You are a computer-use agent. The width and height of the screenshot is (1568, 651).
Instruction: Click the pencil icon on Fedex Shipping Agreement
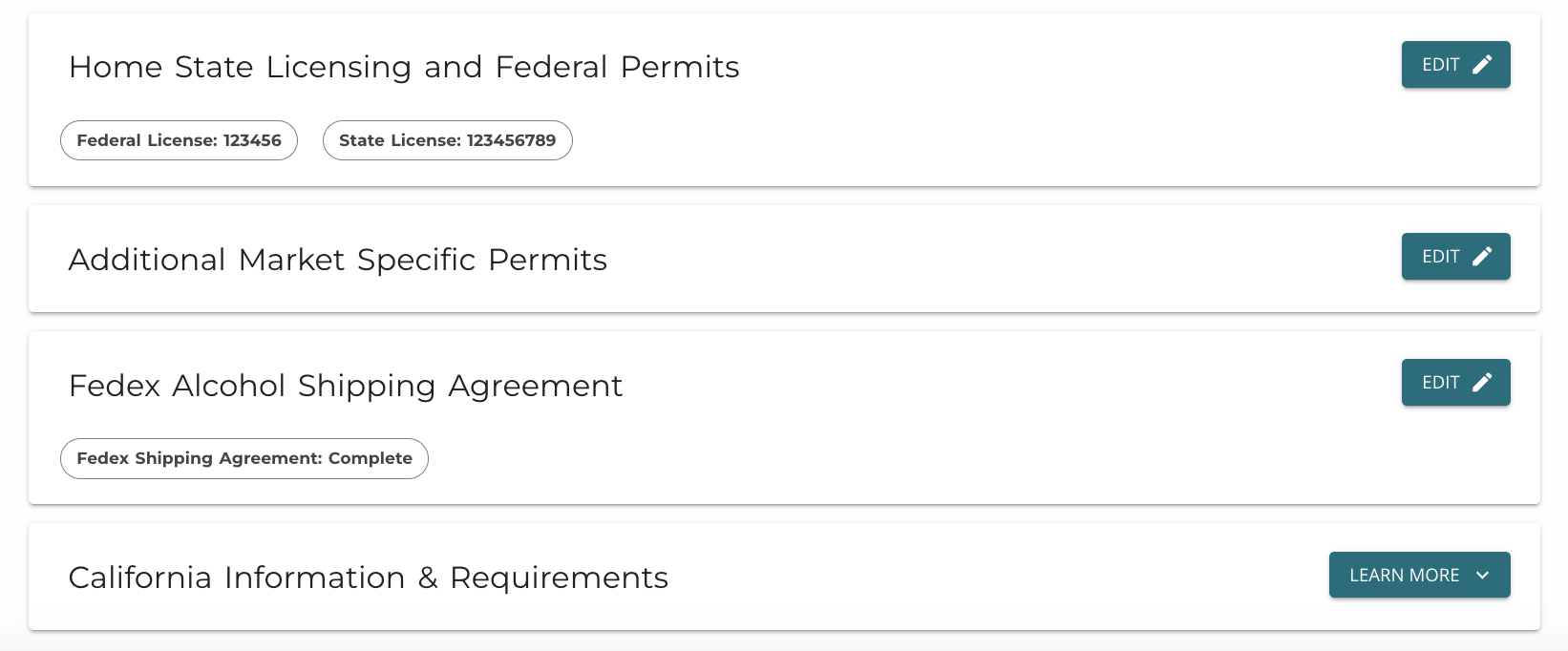[1483, 382]
